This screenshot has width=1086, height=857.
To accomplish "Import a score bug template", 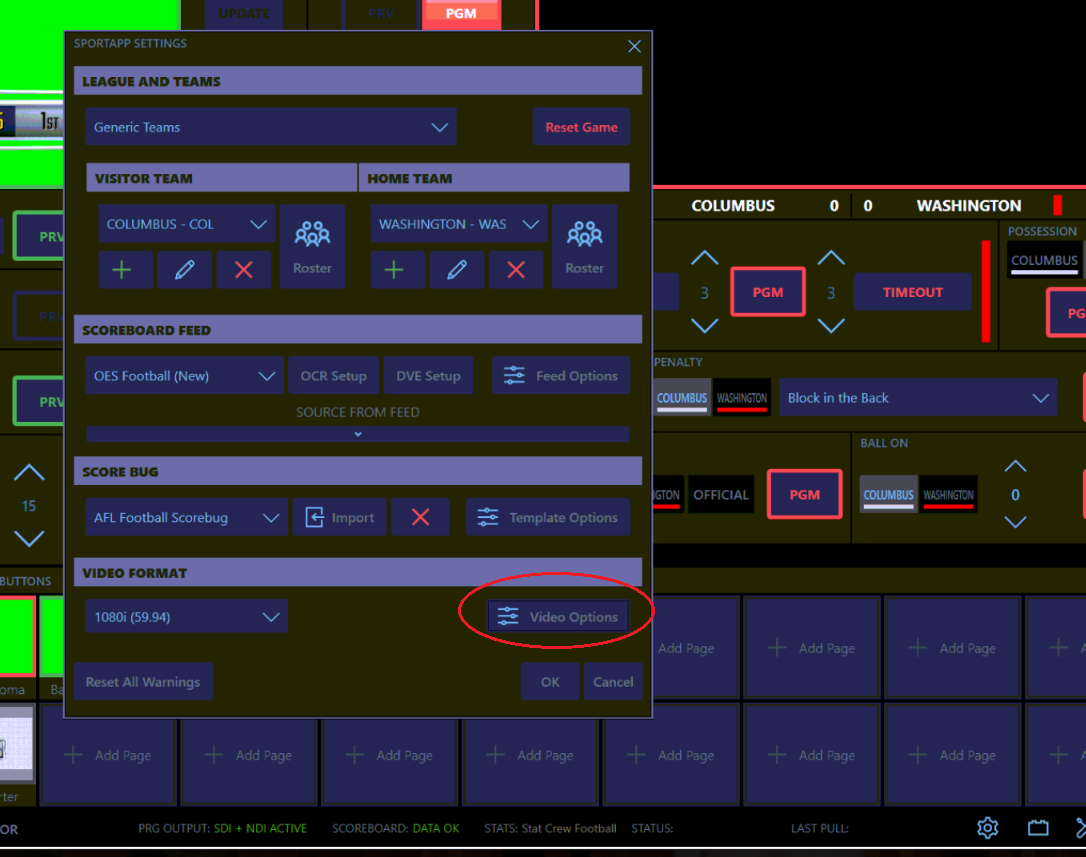I will click(339, 517).
